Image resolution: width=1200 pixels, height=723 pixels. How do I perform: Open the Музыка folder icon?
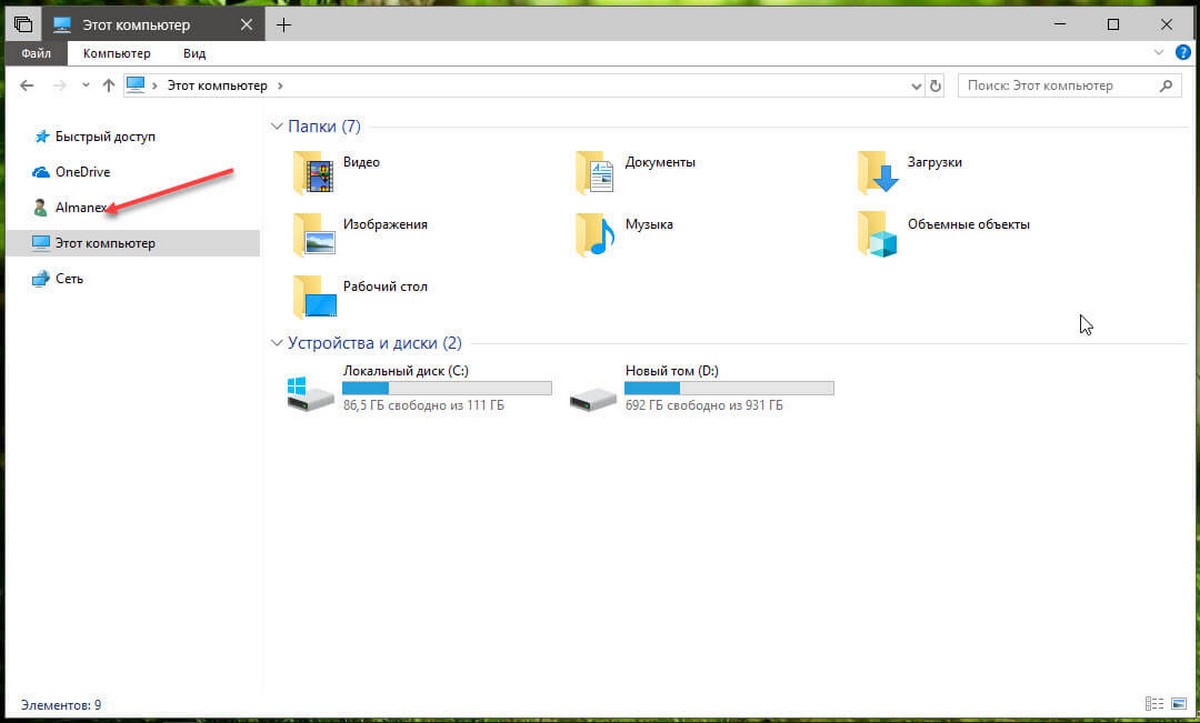pyautogui.click(x=595, y=234)
